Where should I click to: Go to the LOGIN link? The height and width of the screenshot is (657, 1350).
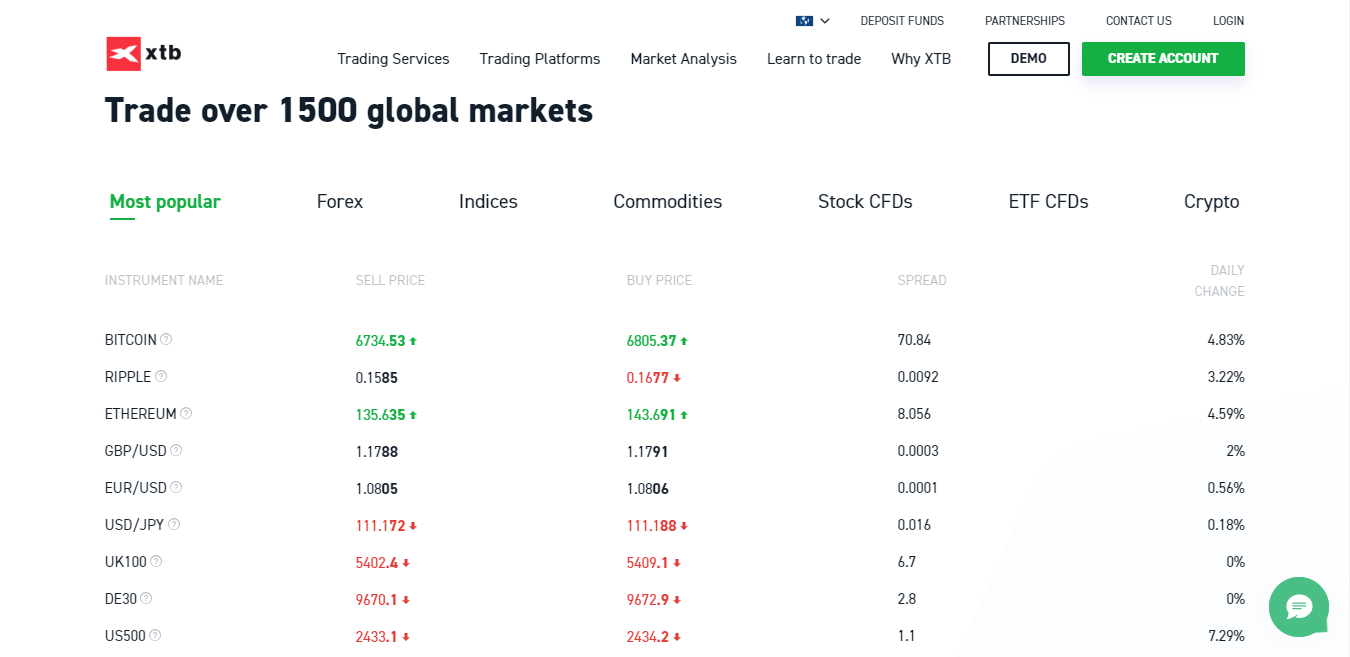click(x=1228, y=21)
